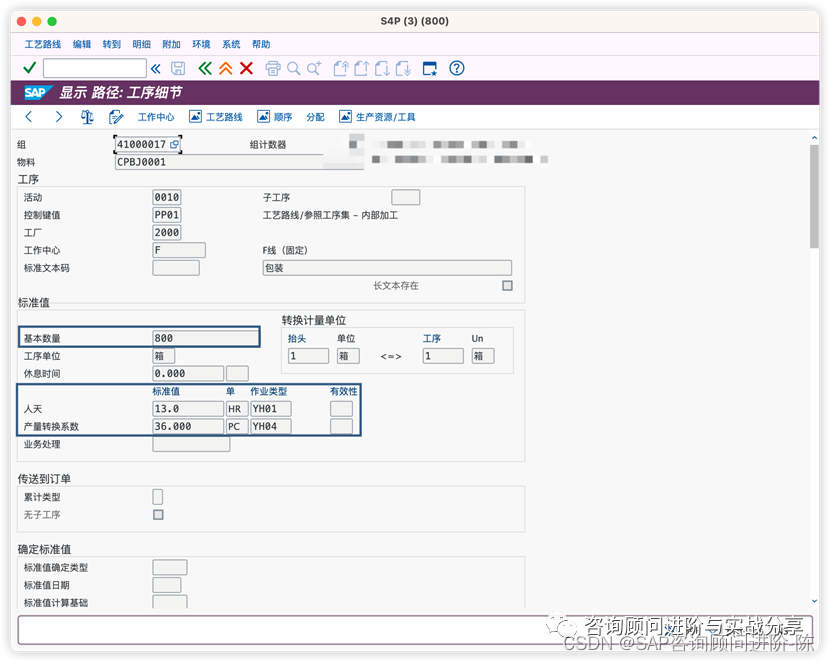The image size is (830, 662).
Task: Click the 产量转换系数 value 36.000
Action: coord(188,426)
